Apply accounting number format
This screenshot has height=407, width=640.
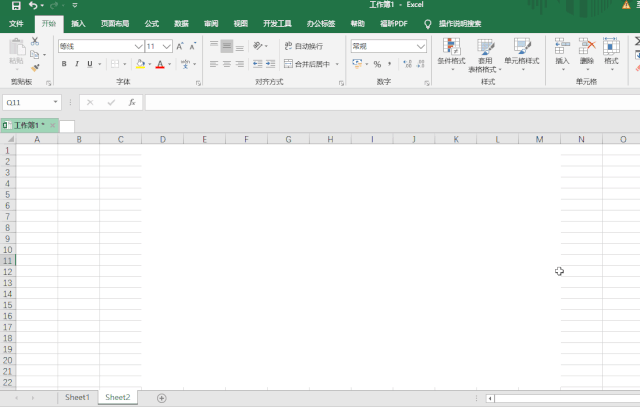357,64
